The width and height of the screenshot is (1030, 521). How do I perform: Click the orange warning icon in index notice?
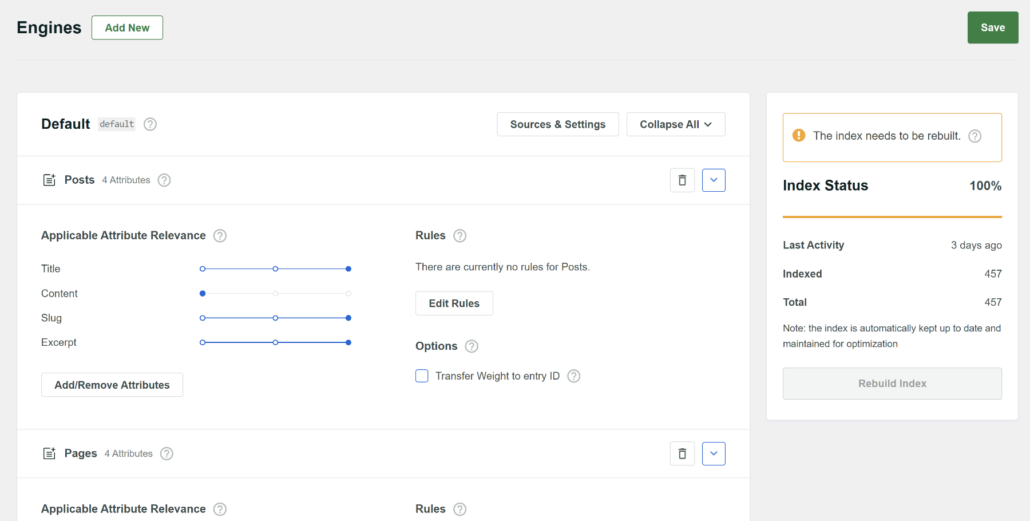click(x=799, y=135)
